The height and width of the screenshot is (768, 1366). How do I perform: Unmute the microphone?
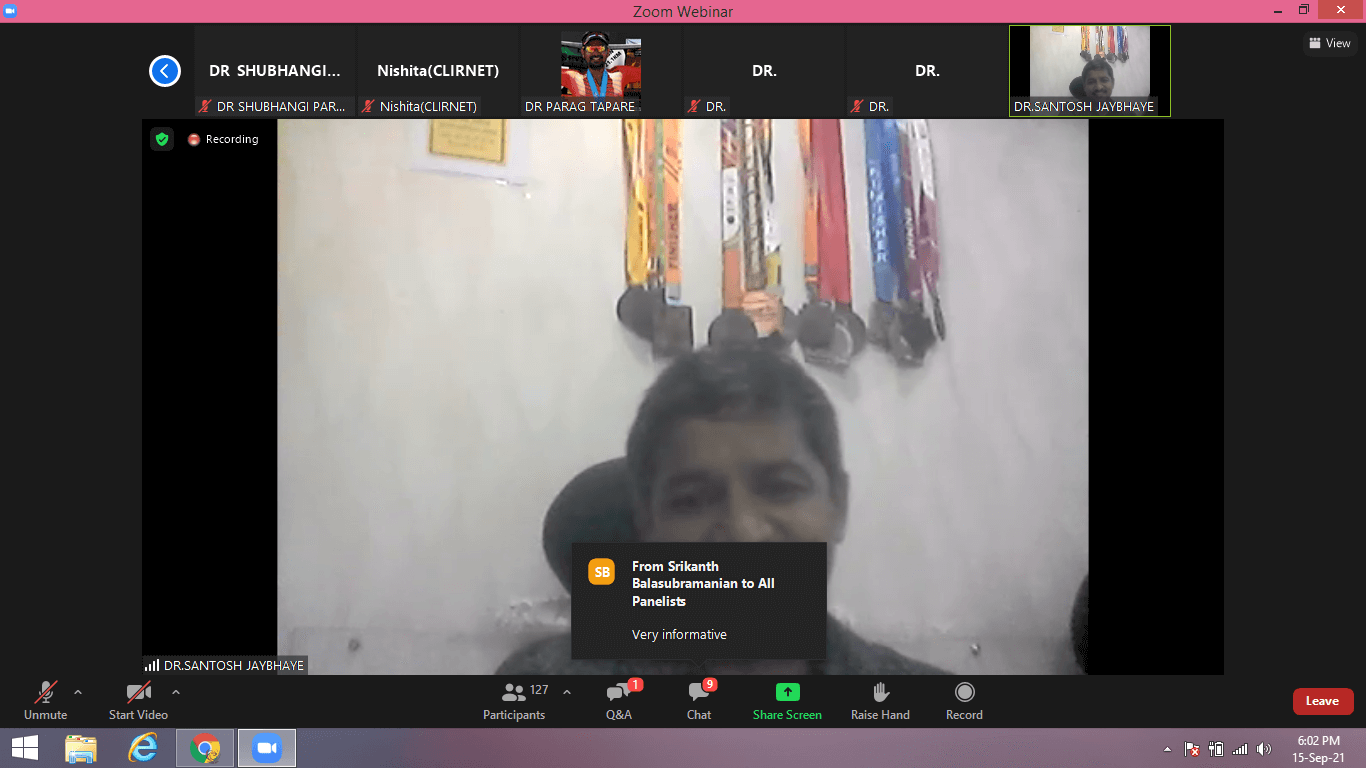point(45,700)
